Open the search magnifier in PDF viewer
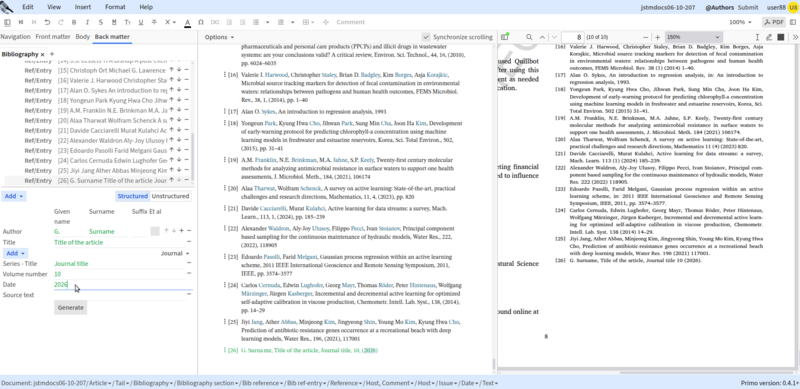This screenshot has height=389, width=800. 529,37
